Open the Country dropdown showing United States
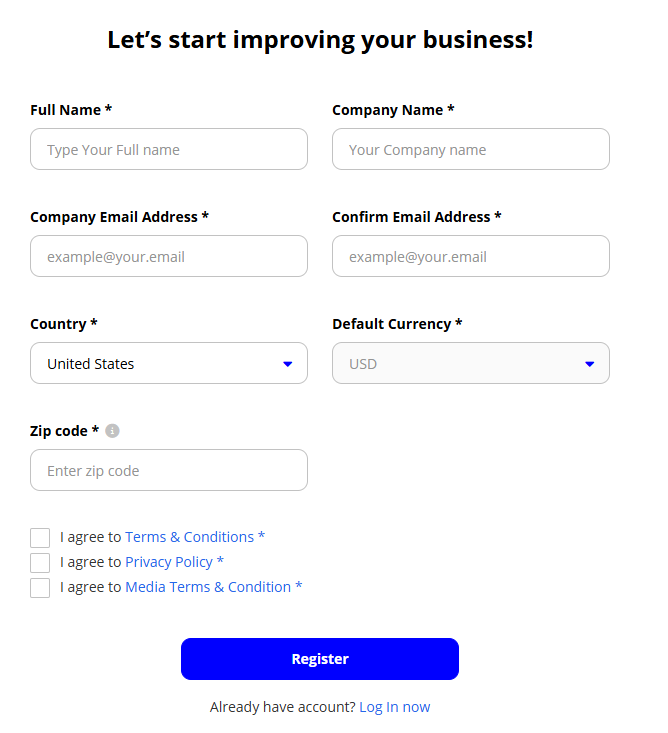 pos(169,363)
